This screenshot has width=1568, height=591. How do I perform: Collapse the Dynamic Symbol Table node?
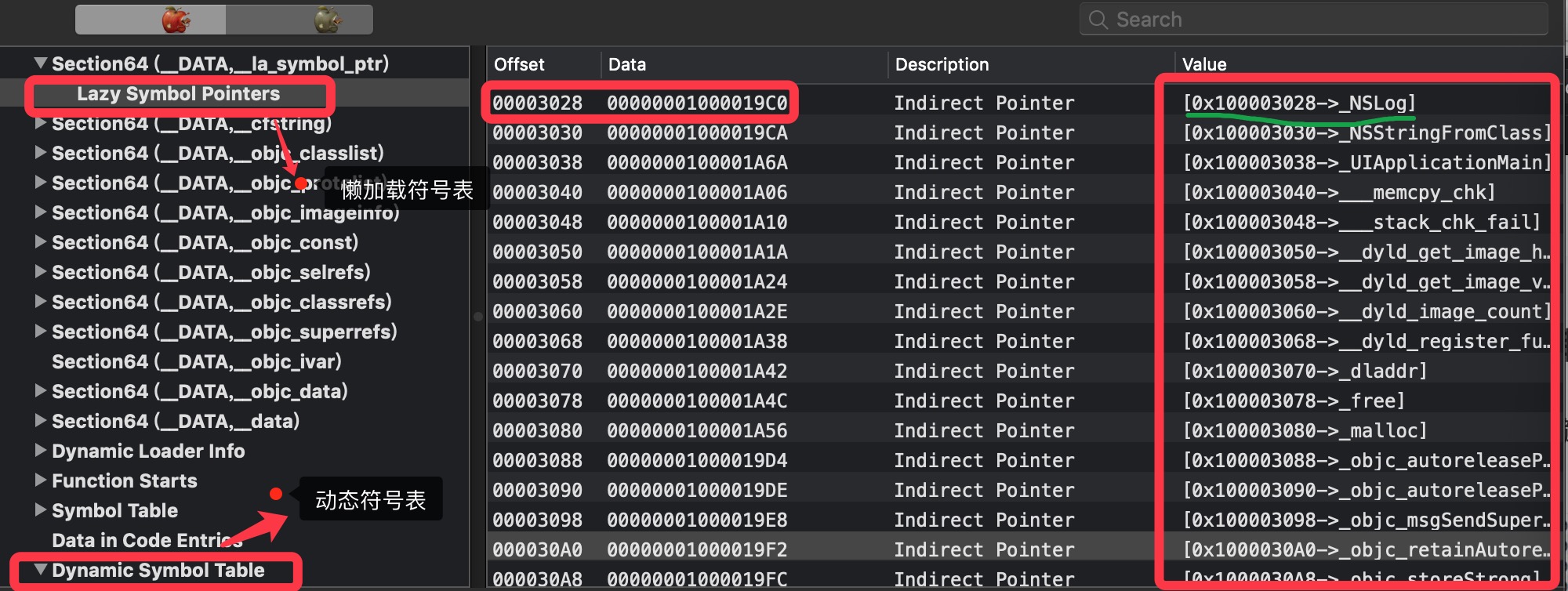41,570
